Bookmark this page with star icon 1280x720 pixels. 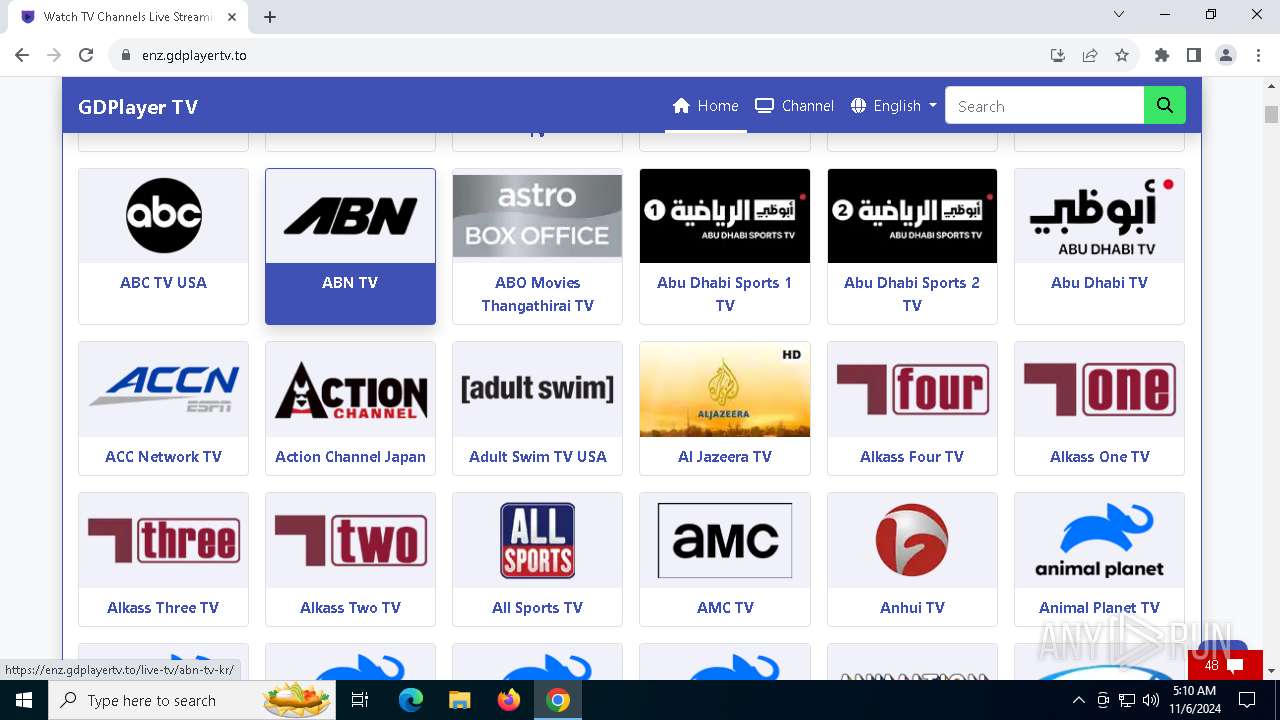(1122, 55)
